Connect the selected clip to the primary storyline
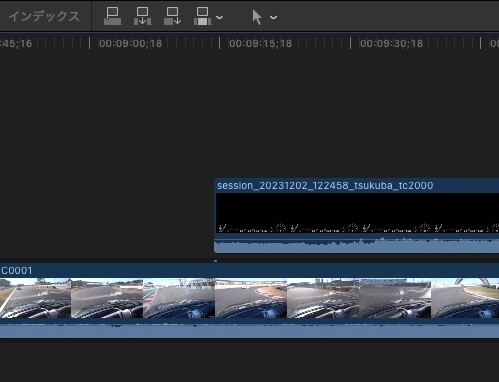 tap(113, 16)
